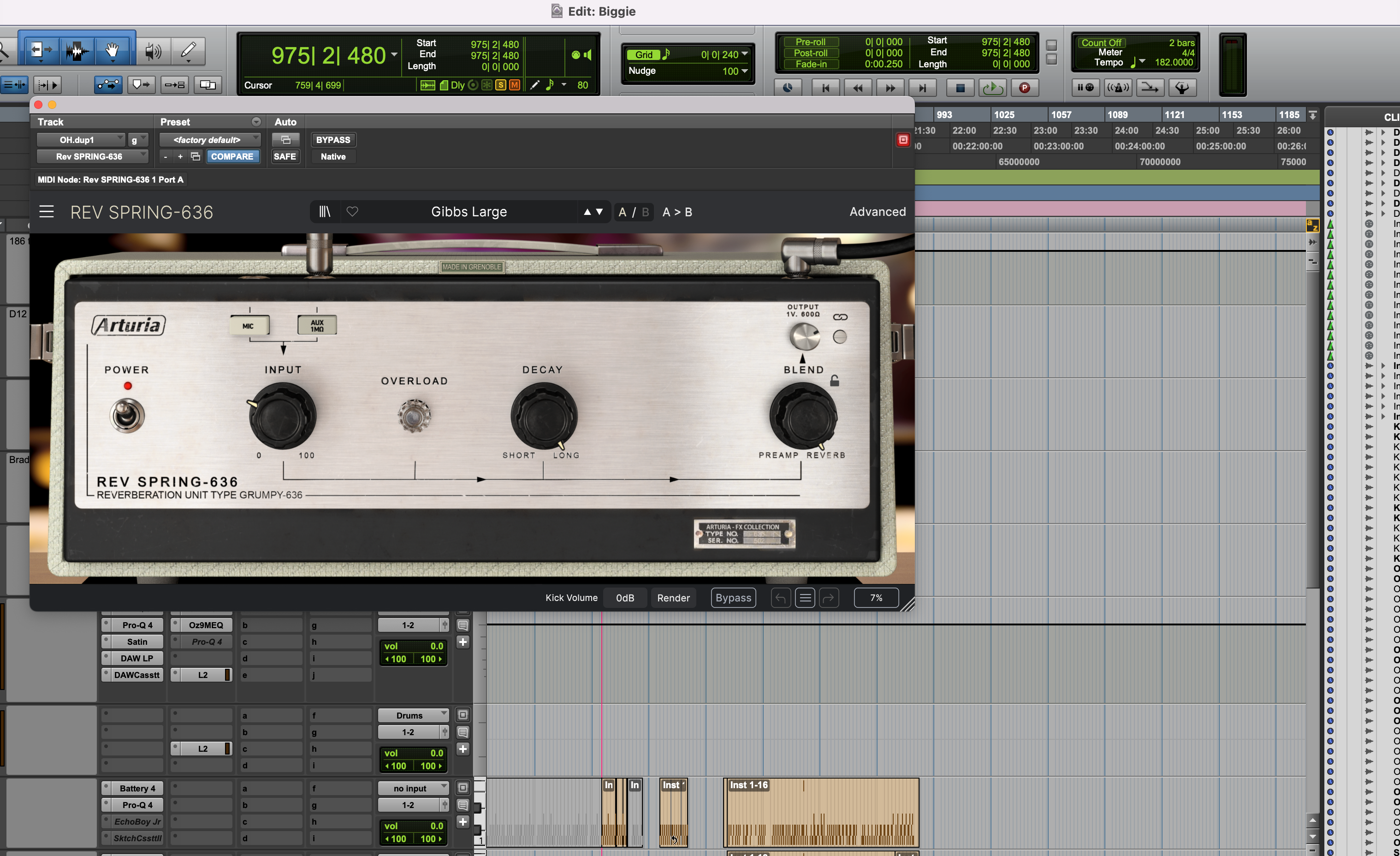The height and width of the screenshot is (856, 1400).
Task: Toggle the metronome click button
Action: [x=1118, y=87]
